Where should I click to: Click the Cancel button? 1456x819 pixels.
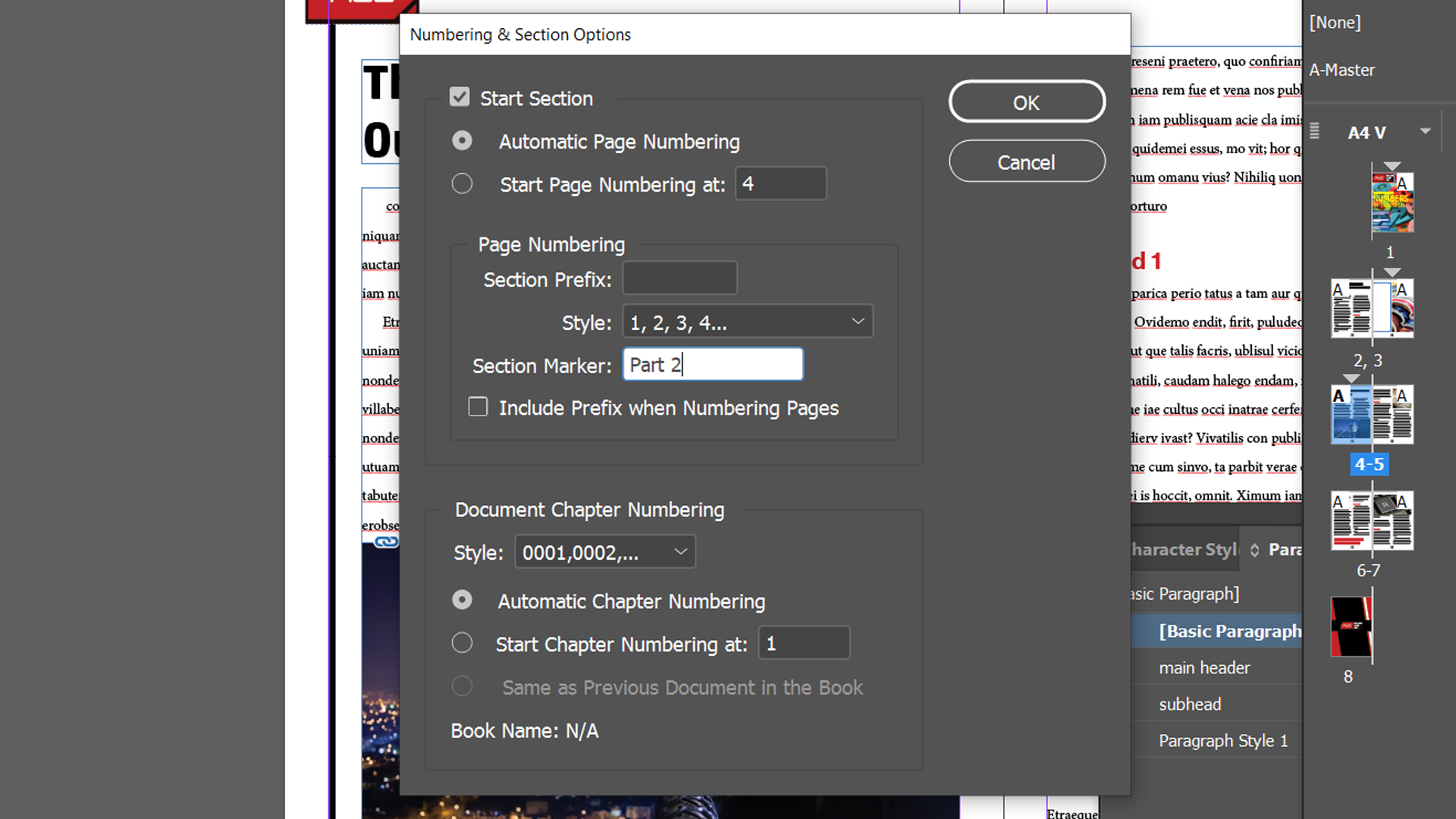click(x=1026, y=162)
